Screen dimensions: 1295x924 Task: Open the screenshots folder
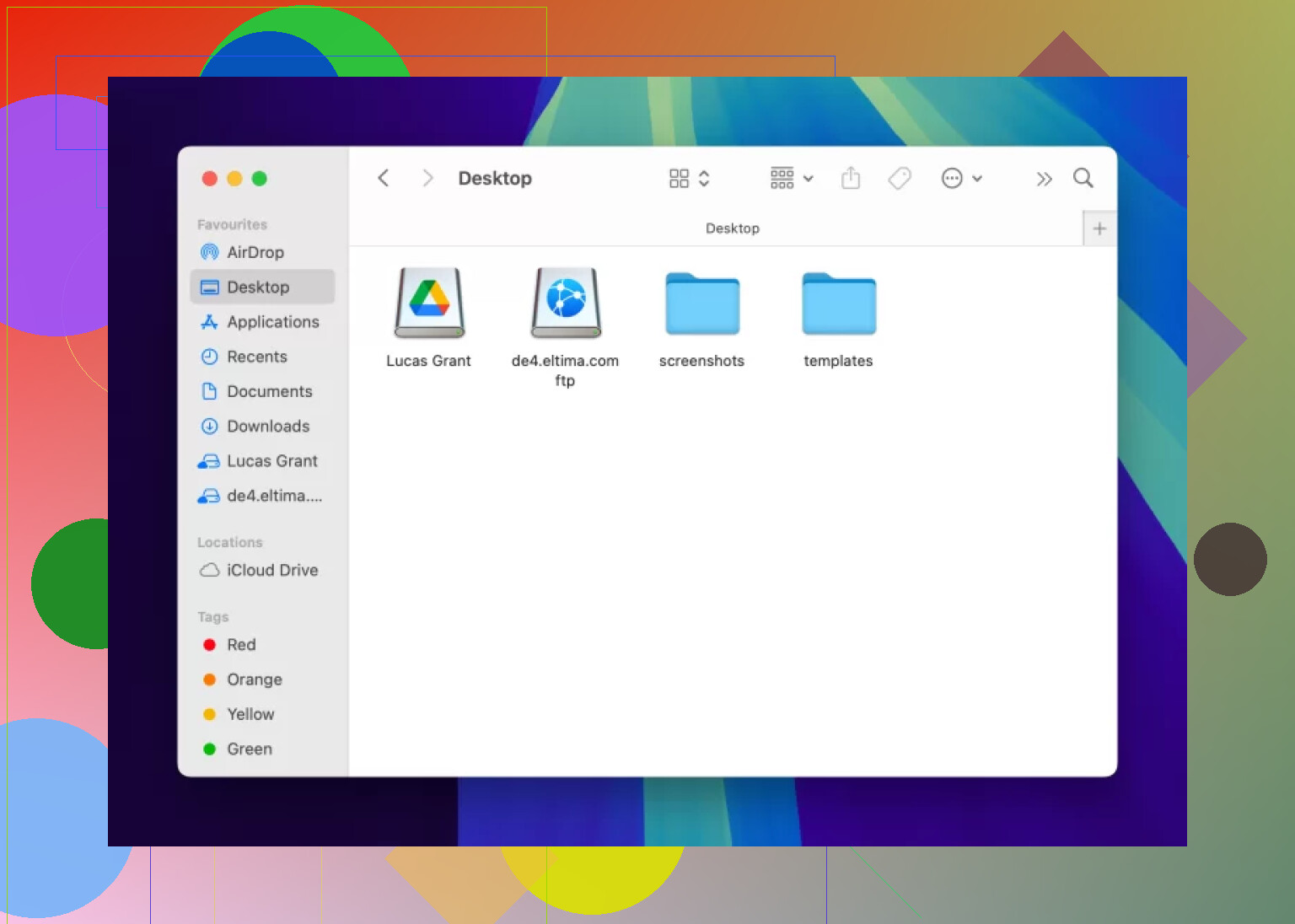[x=701, y=305]
